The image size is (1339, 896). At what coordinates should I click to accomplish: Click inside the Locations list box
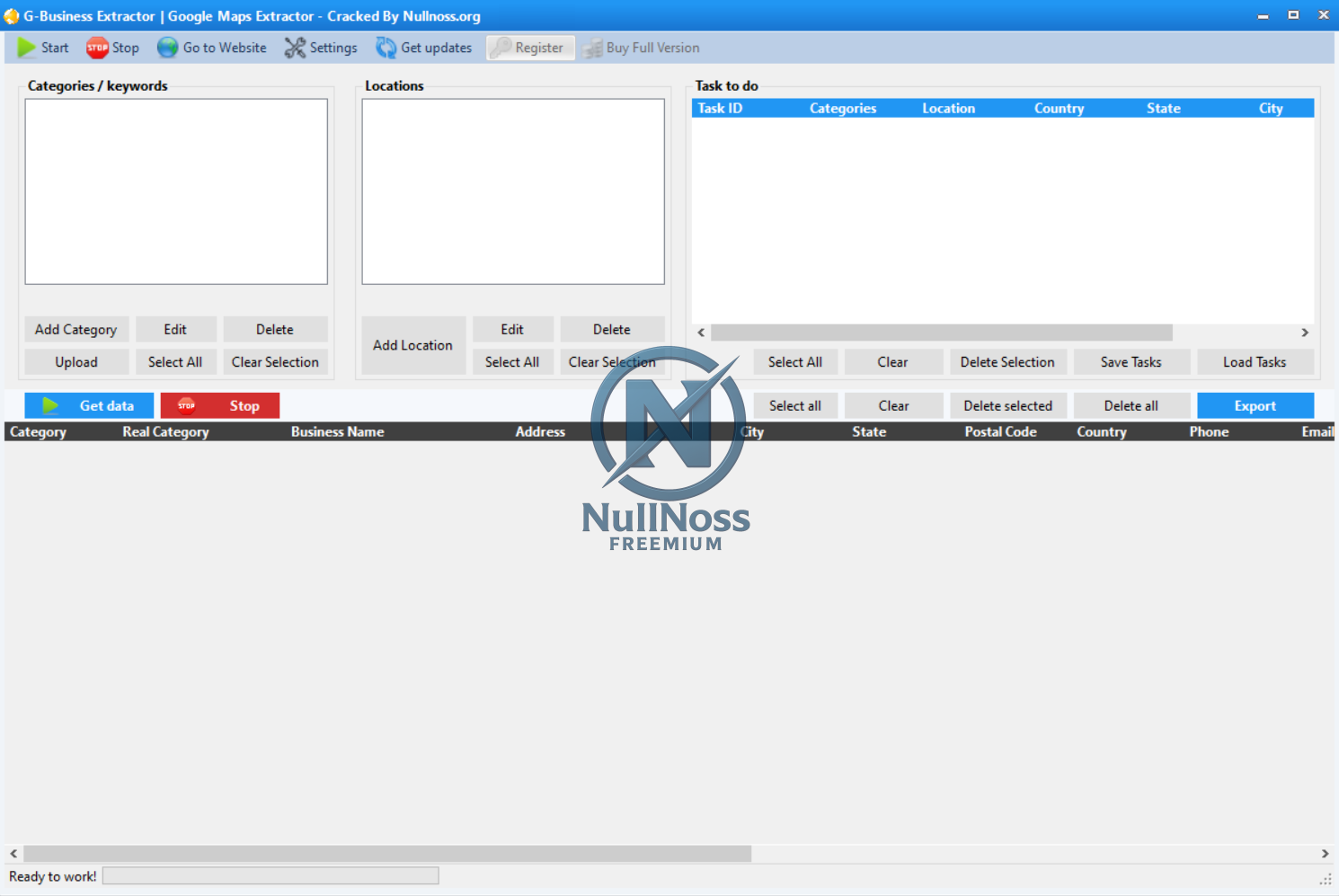click(x=512, y=191)
